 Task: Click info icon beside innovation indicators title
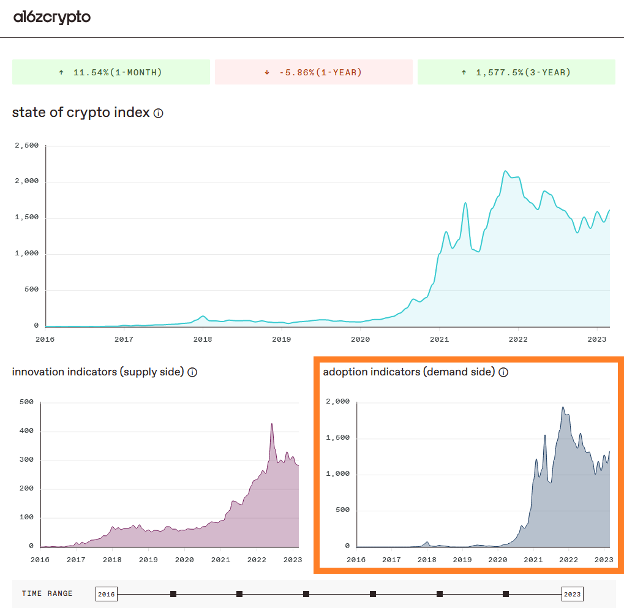pos(192,372)
